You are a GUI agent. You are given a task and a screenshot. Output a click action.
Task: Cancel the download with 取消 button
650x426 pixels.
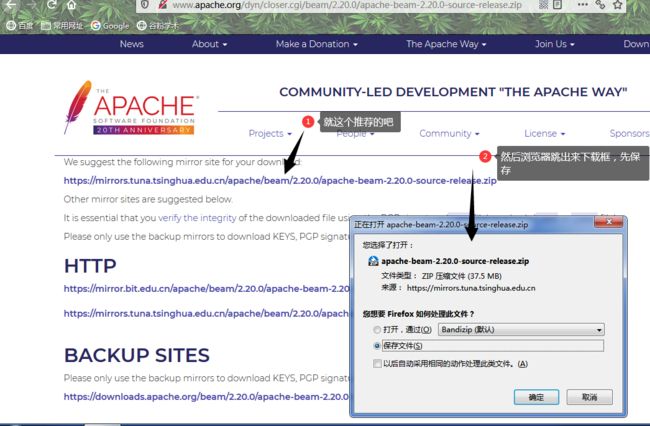[589, 397]
